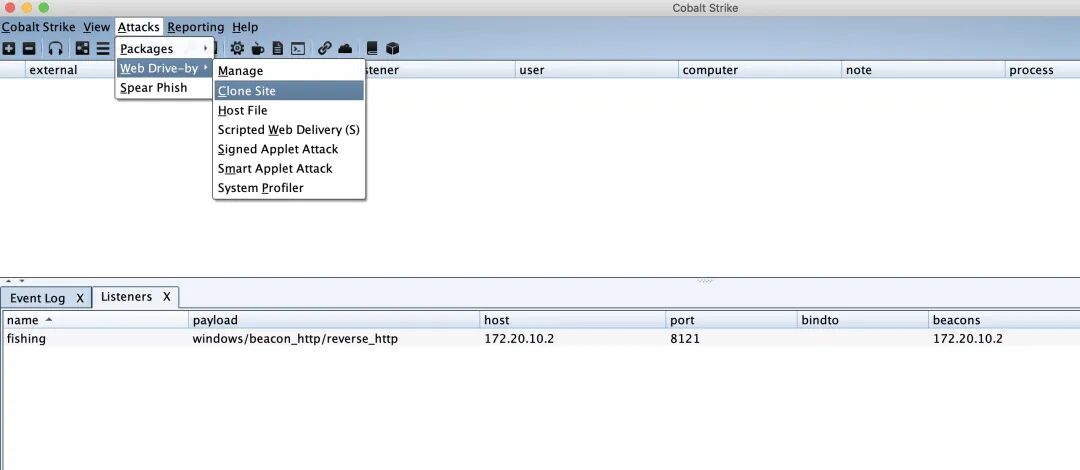Sort sessions by computer column
This screenshot has height=470, width=1080.
[x=760, y=70]
